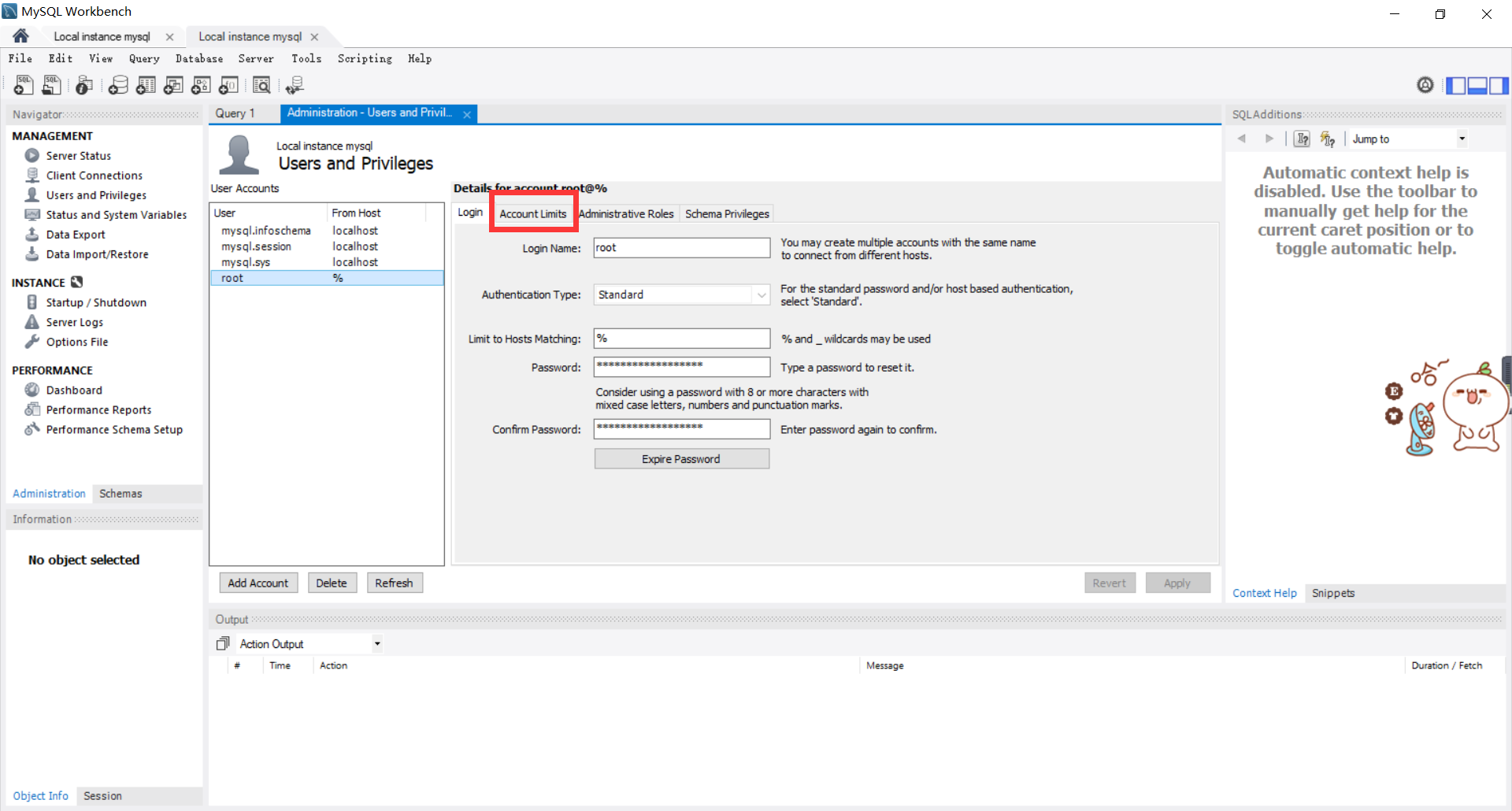This screenshot has width=1512, height=811.
Task: Select the mysql.sys user account
Action: pos(326,262)
